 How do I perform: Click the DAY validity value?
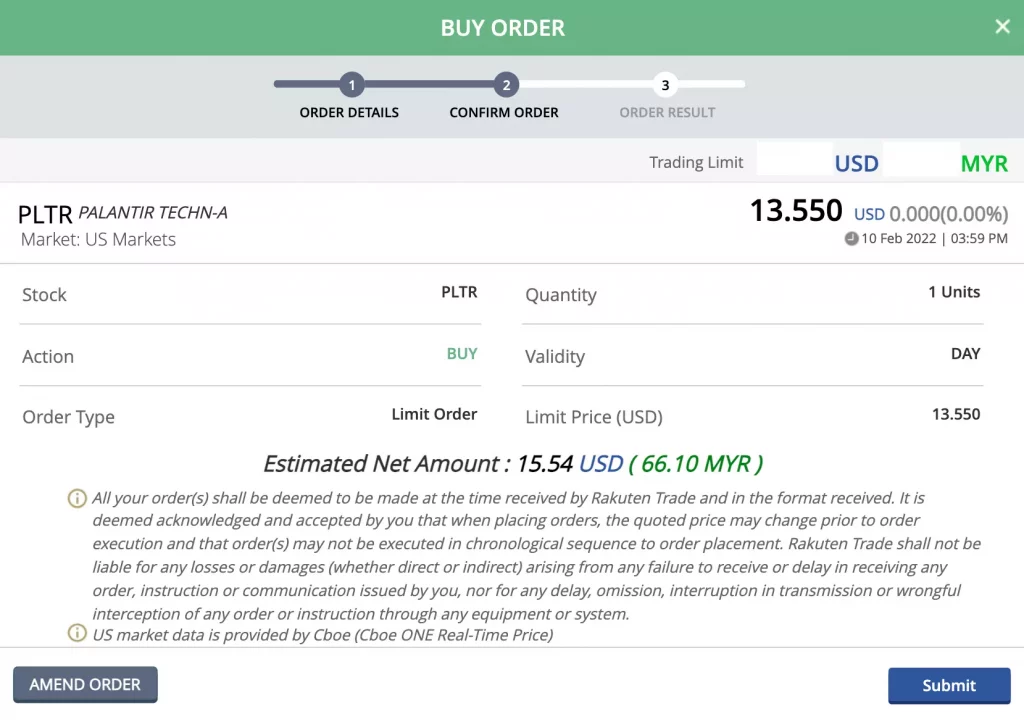[965, 354]
